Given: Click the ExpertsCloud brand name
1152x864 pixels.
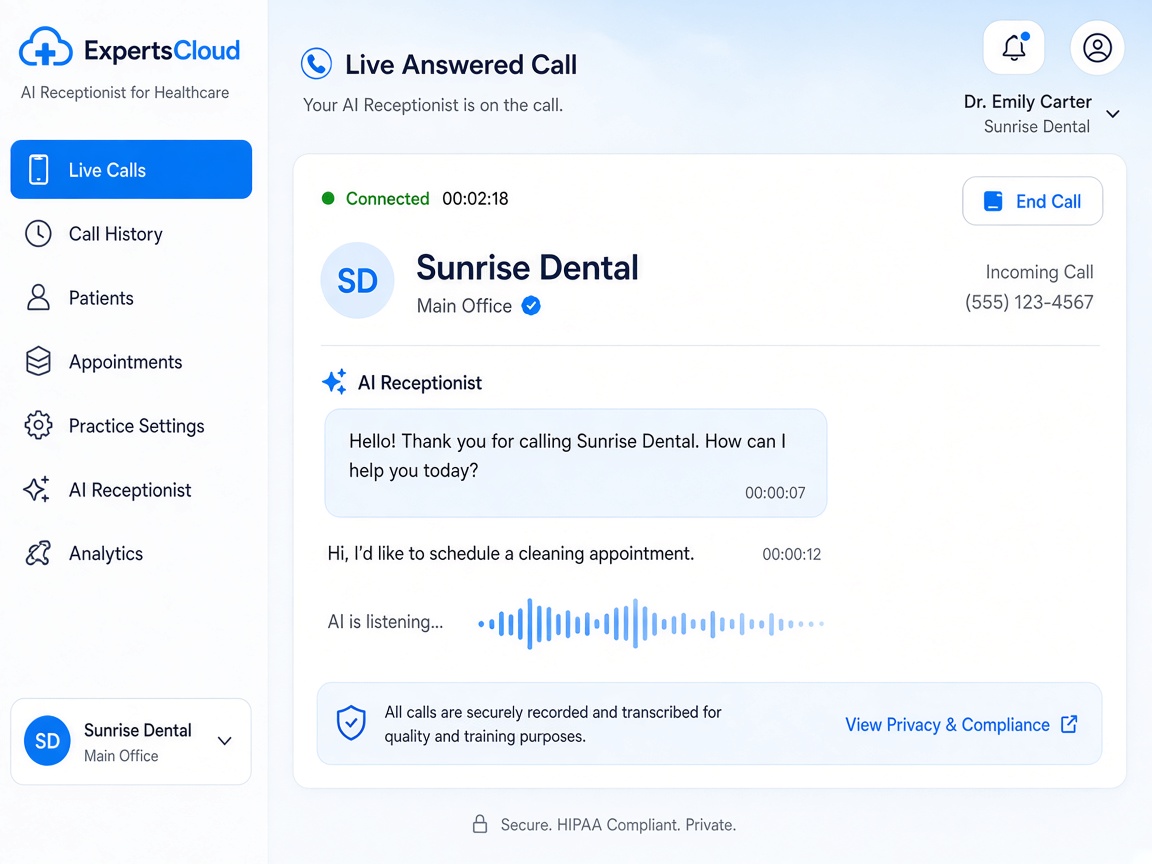Looking at the screenshot, I should coord(162,50).
